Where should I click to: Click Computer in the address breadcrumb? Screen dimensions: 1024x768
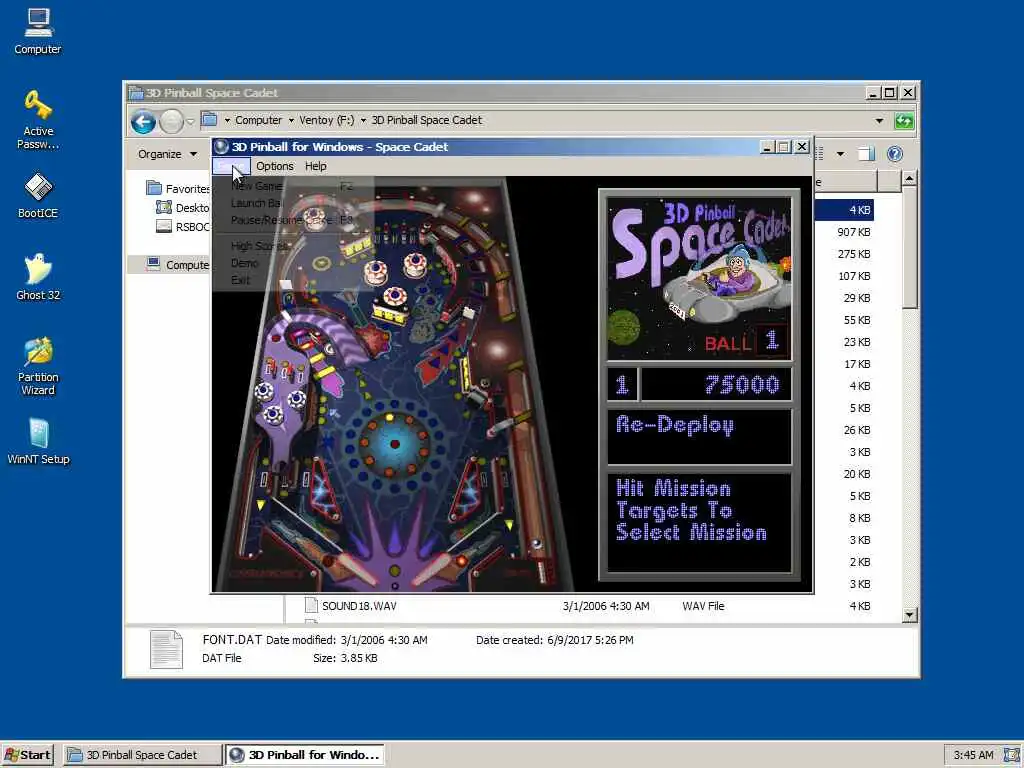click(259, 120)
